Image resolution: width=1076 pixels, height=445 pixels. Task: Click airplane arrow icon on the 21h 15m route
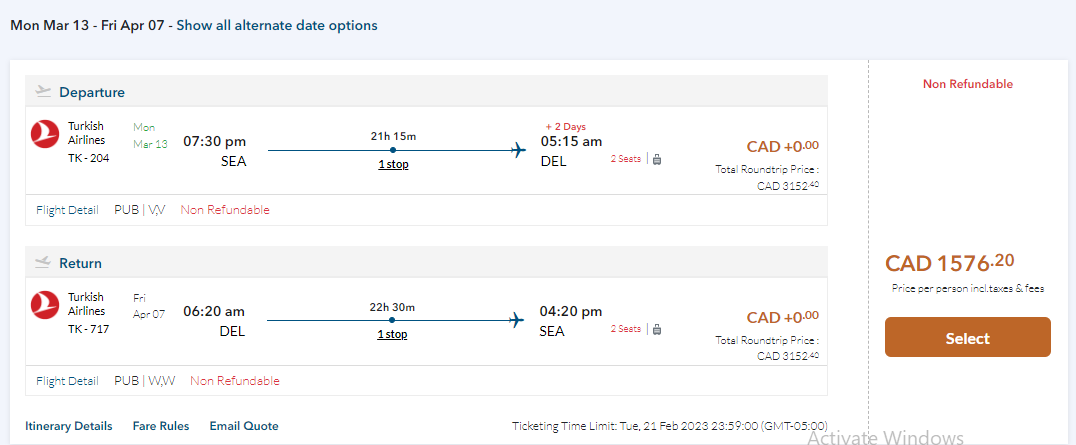tap(518, 151)
